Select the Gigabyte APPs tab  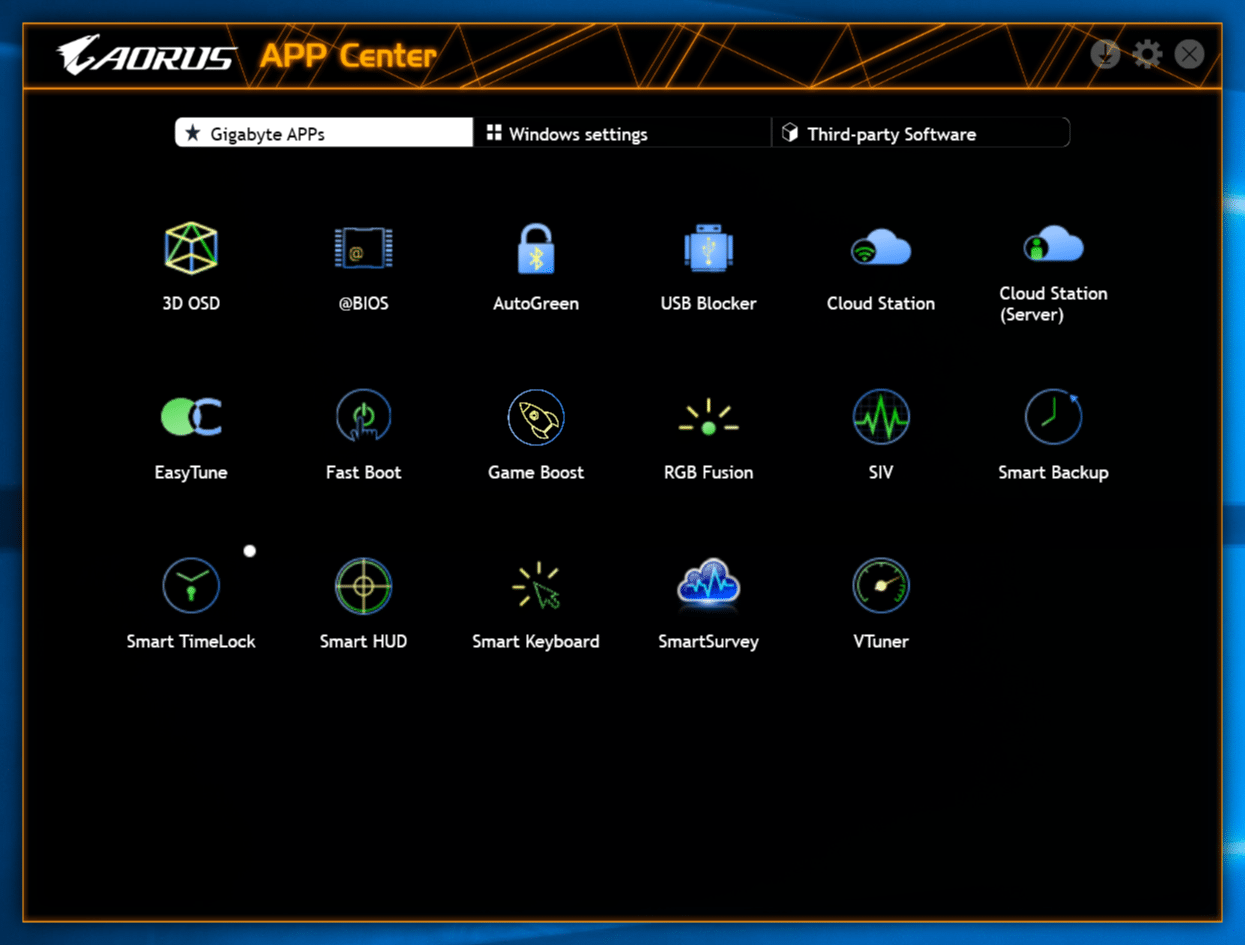click(324, 133)
